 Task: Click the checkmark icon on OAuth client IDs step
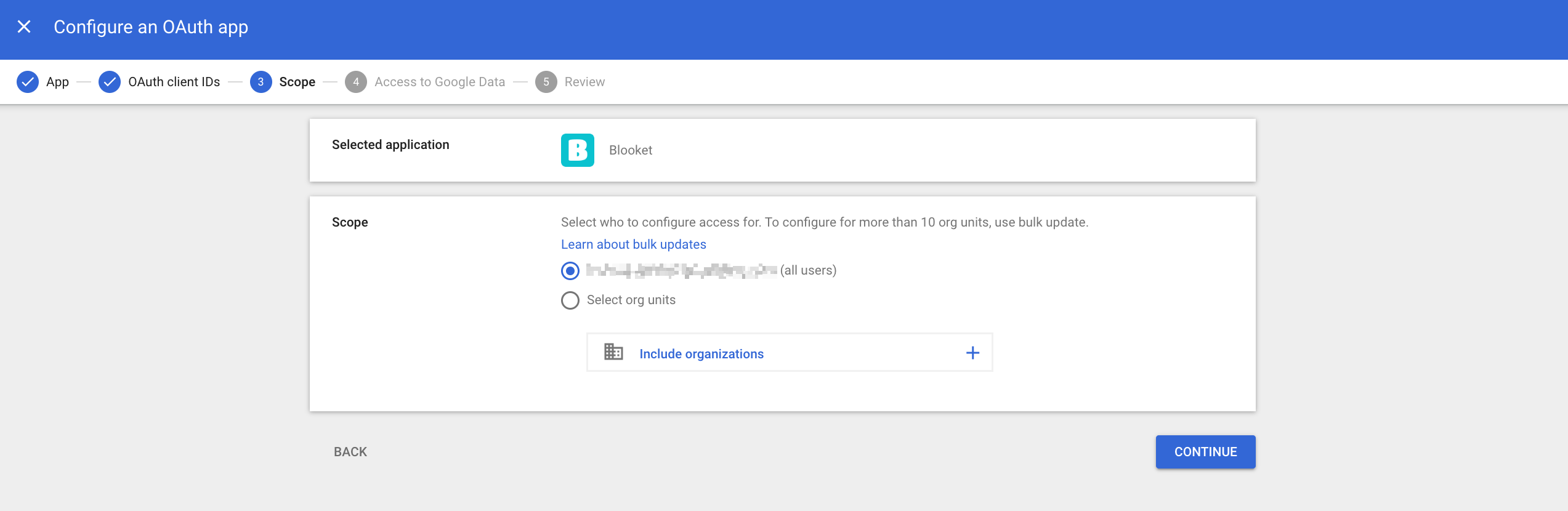pyautogui.click(x=110, y=81)
